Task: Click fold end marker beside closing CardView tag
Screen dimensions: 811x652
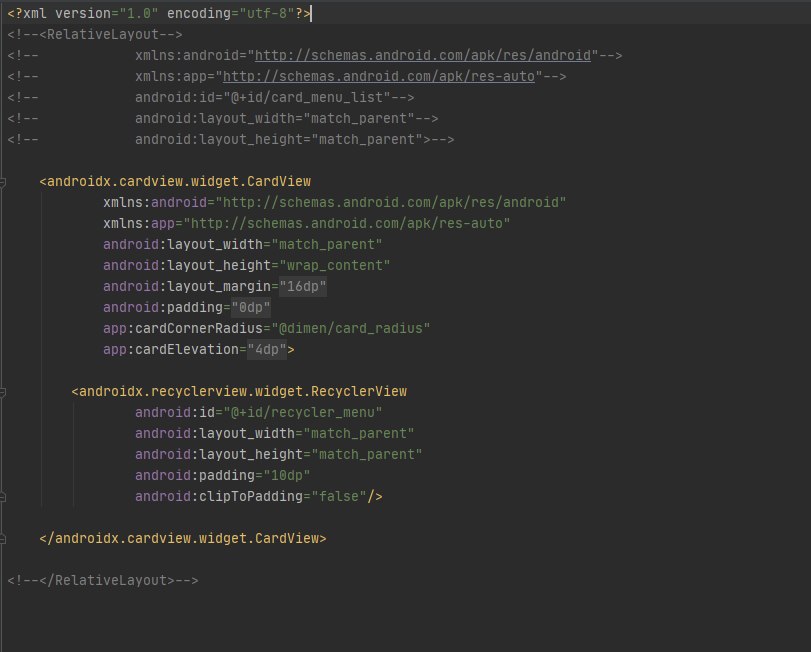Action: 3,539
